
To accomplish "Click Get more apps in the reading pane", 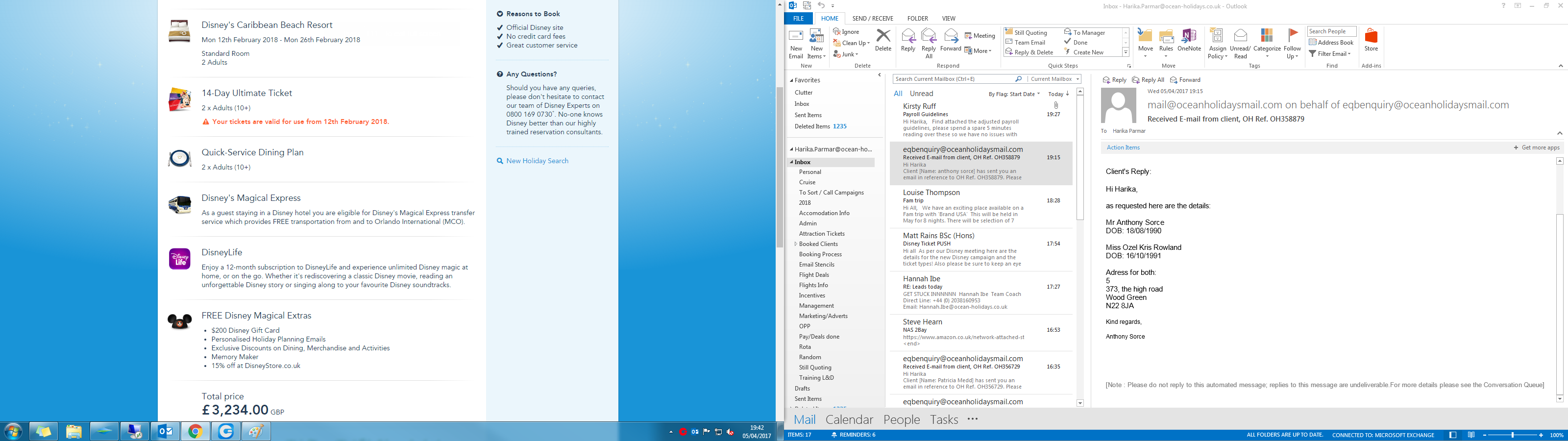I will pos(1536,147).
